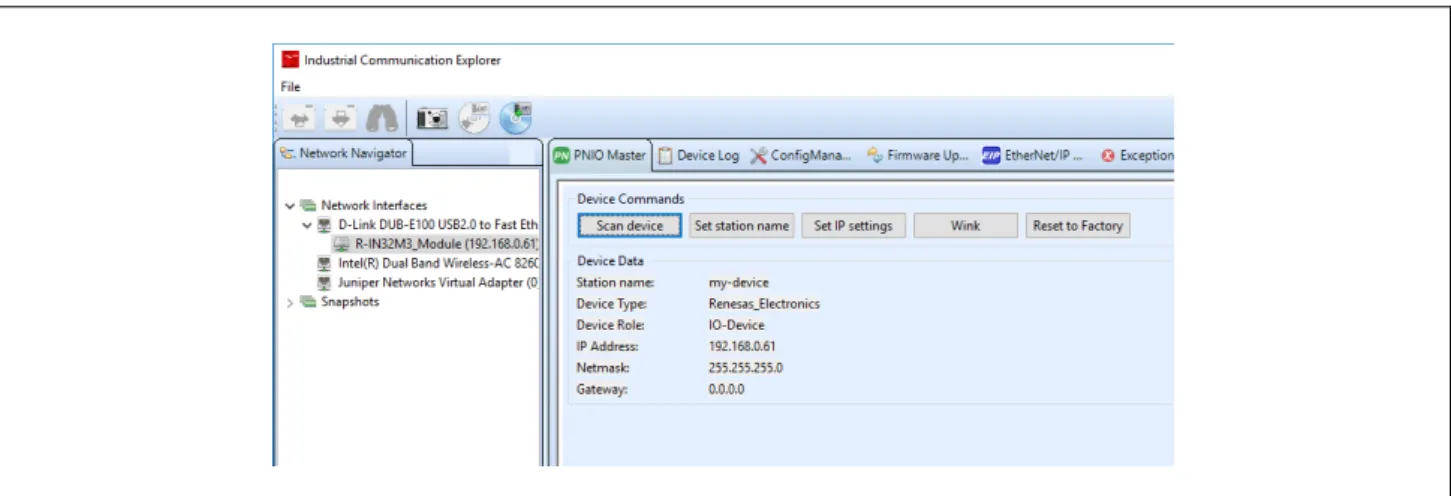Select Juniper Networks Virtual Adapter row
The height and width of the screenshot is (496, 1451).
(428, 283)
